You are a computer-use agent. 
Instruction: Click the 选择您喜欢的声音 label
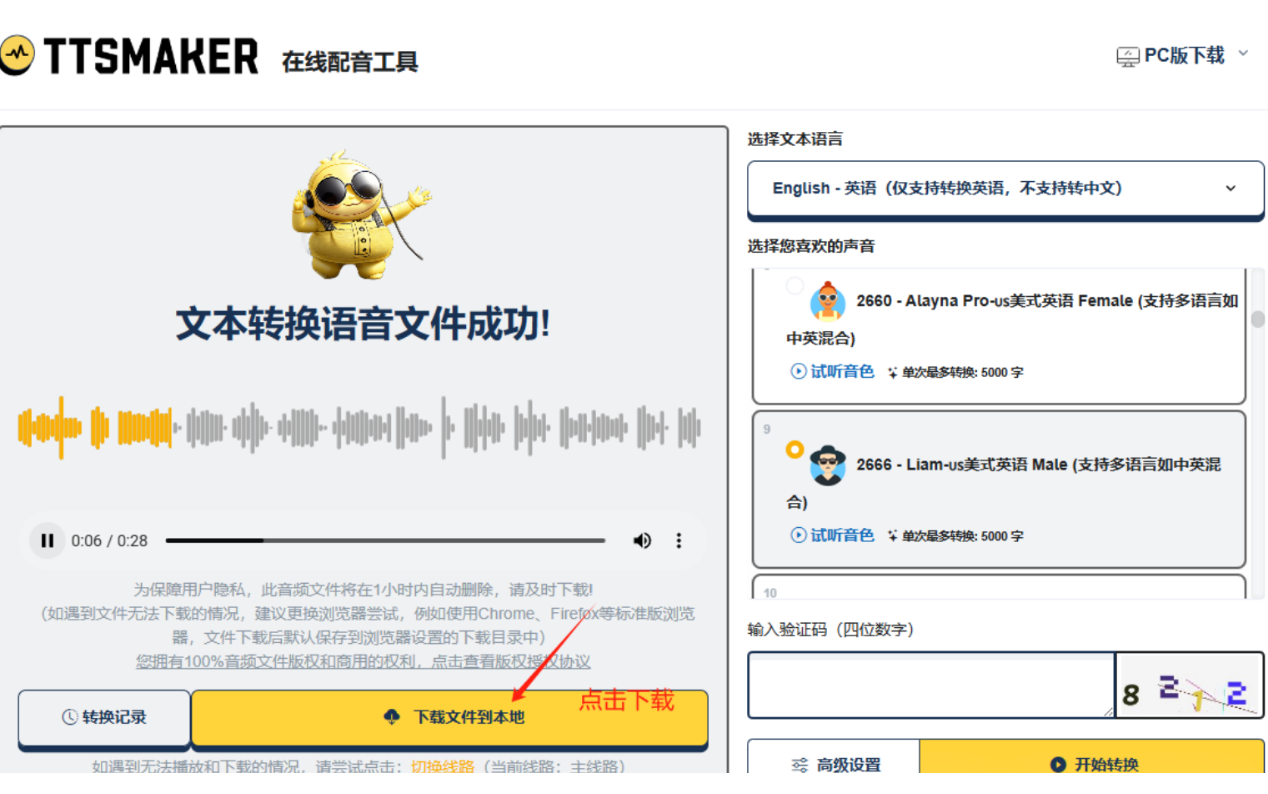coord(811,246)
